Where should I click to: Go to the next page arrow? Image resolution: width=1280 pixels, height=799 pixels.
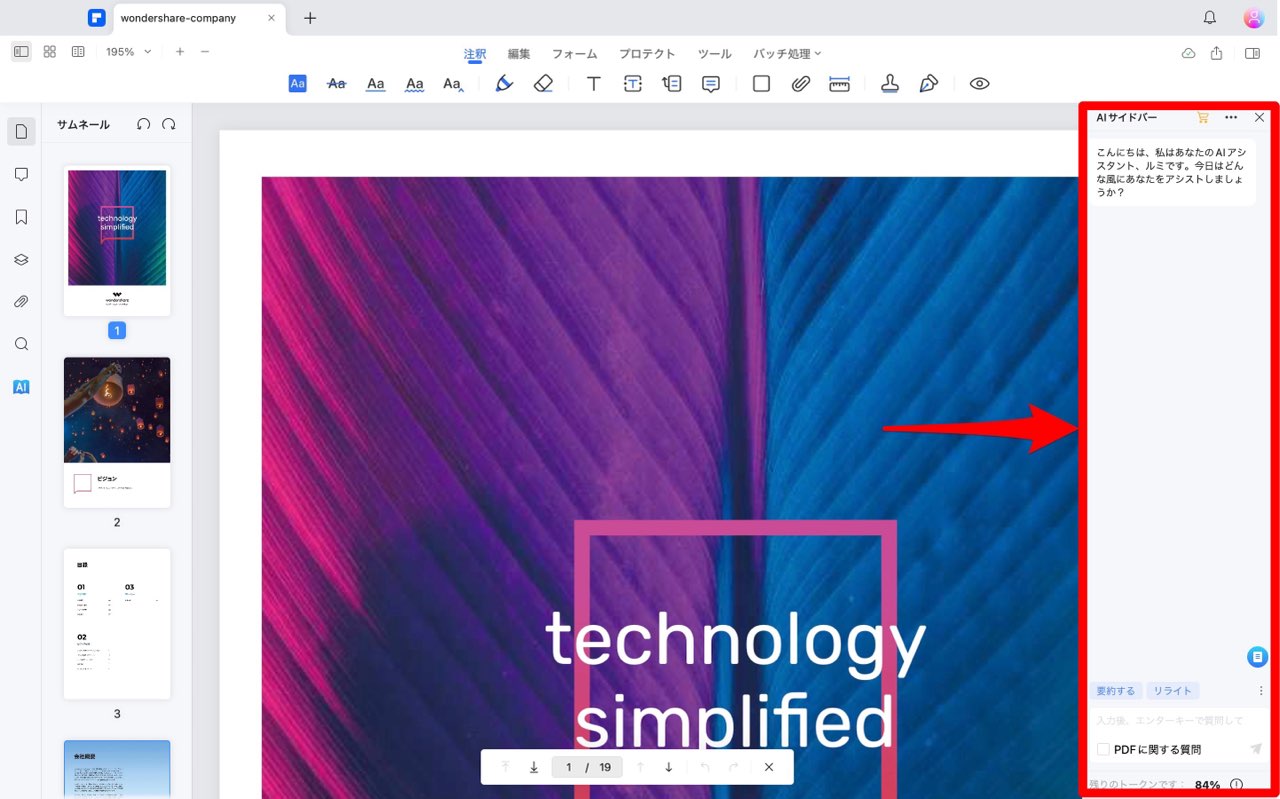669,767
